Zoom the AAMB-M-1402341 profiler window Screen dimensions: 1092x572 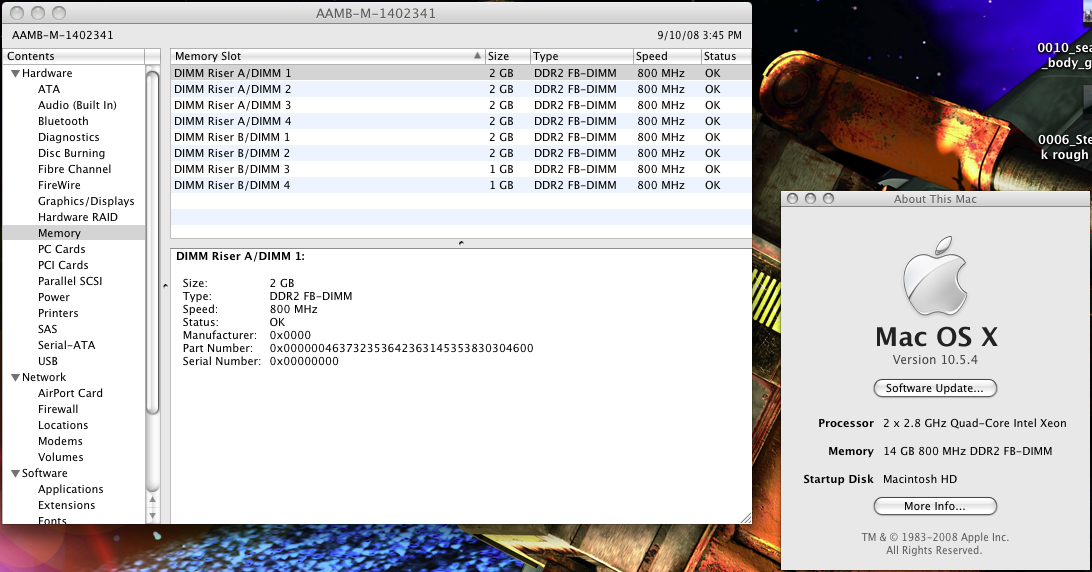coord(59,13)
